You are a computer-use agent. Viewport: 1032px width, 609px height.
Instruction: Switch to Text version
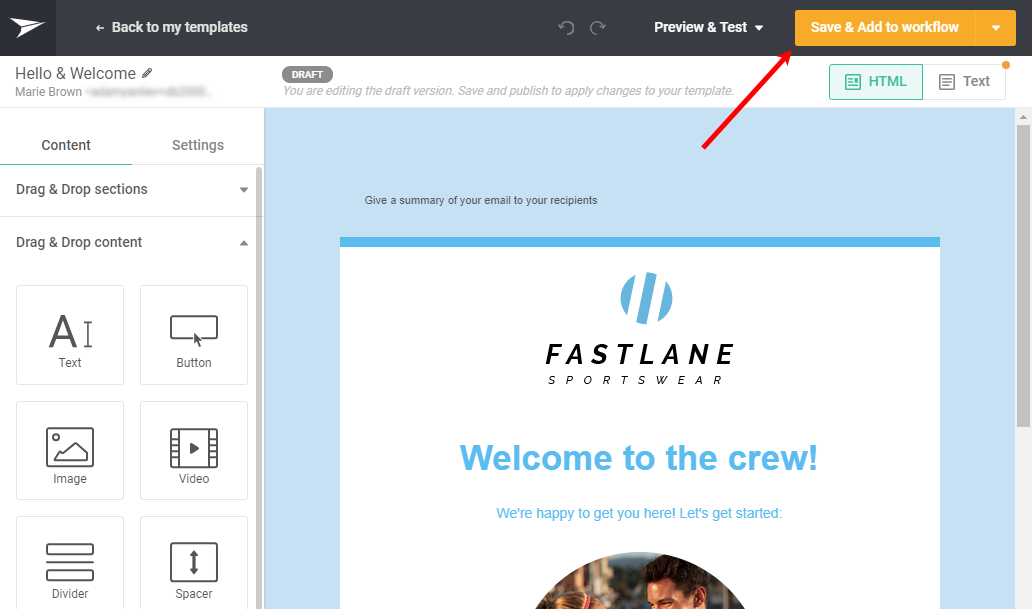(x=964, y=82)
